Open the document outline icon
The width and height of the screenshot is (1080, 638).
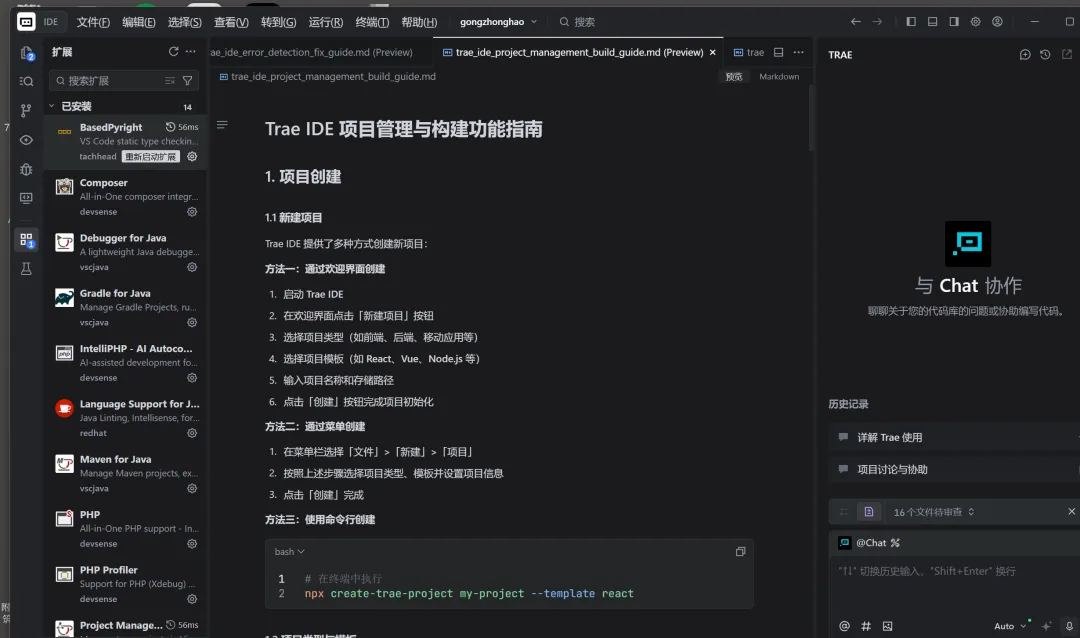[222, 125]
